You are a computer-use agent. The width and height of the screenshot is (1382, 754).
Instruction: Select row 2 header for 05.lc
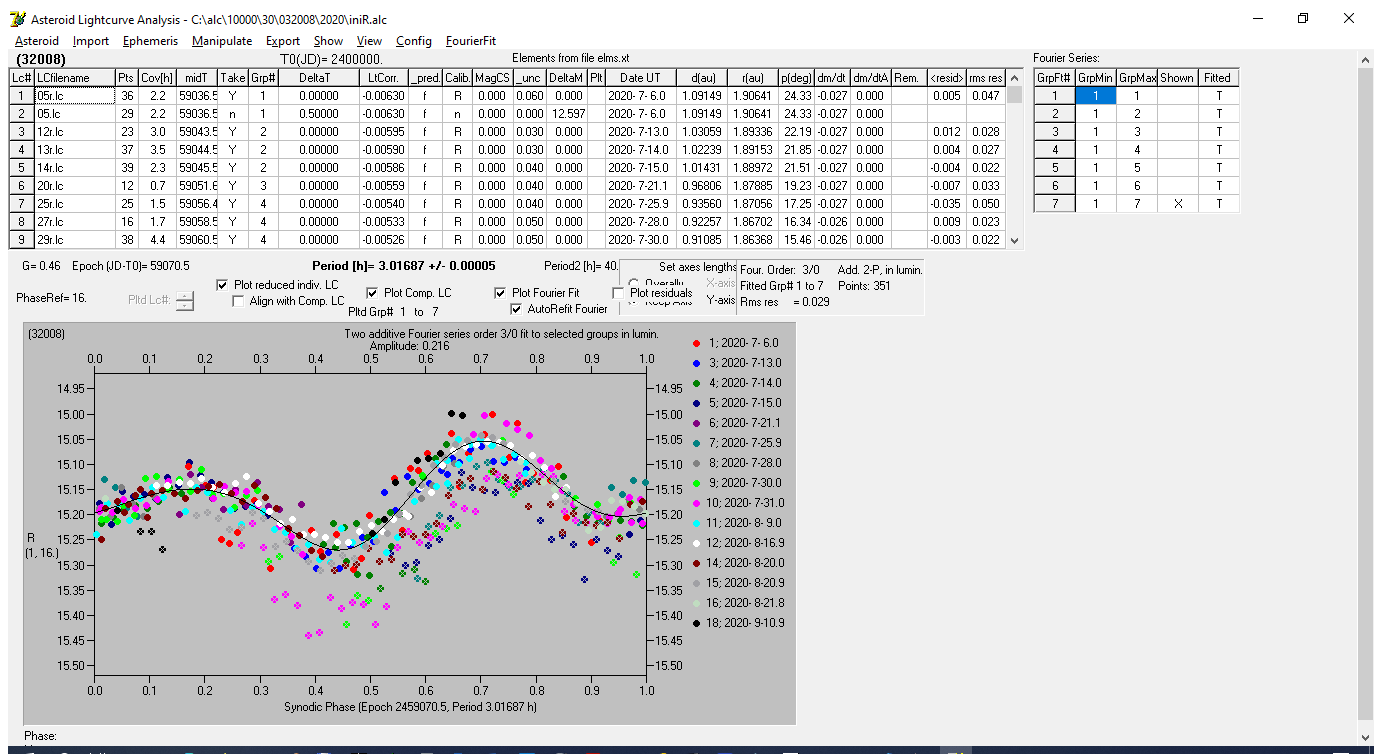(x=22, y=114)
